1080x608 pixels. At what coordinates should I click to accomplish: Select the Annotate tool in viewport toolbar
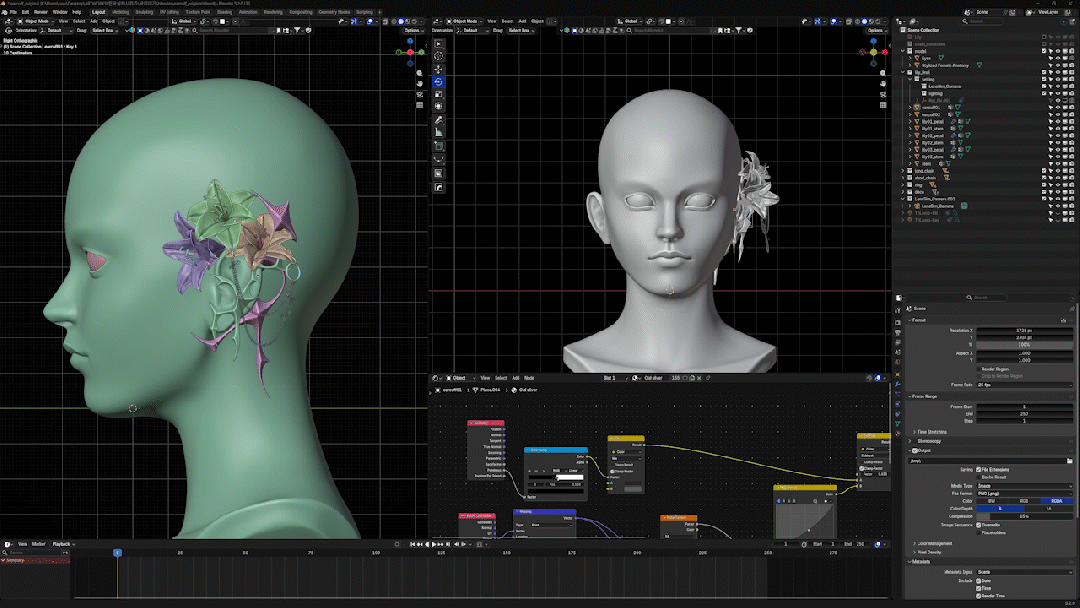(x=439, y=120)
